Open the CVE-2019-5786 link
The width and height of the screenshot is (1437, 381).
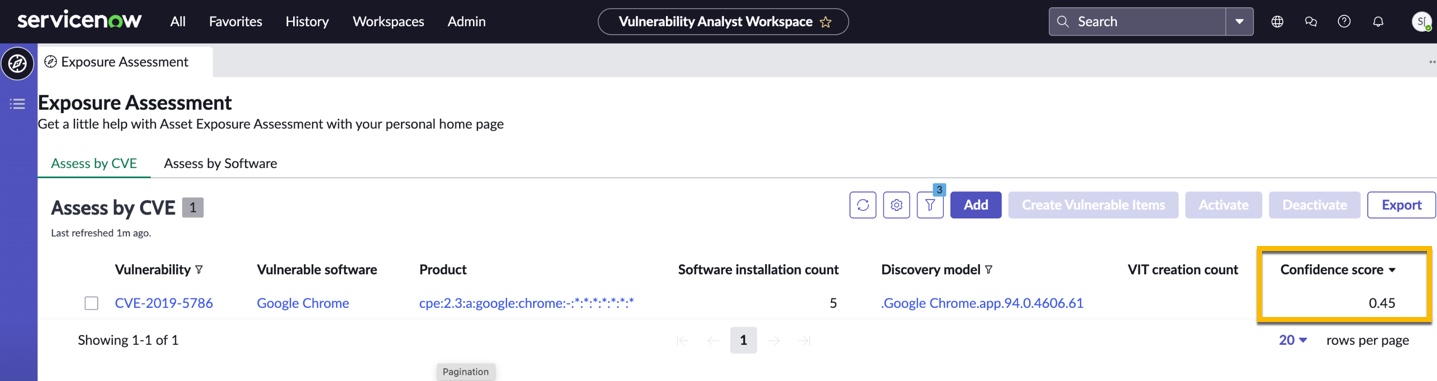(164, 303)
